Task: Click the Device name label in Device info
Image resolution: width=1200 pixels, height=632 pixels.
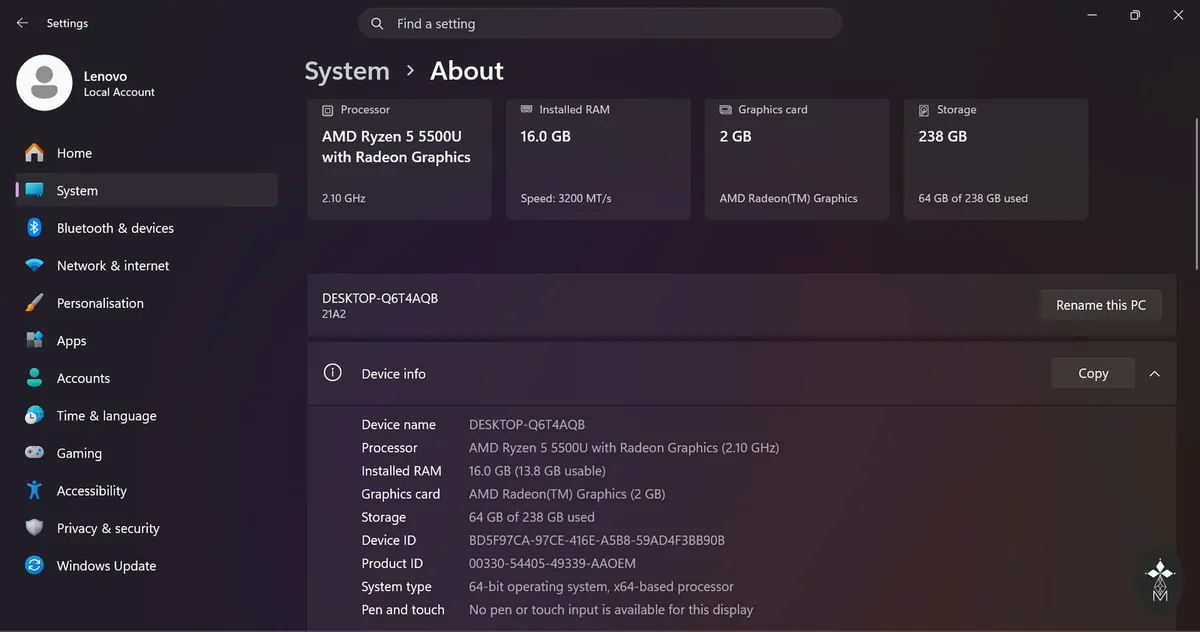Action: 399,425
